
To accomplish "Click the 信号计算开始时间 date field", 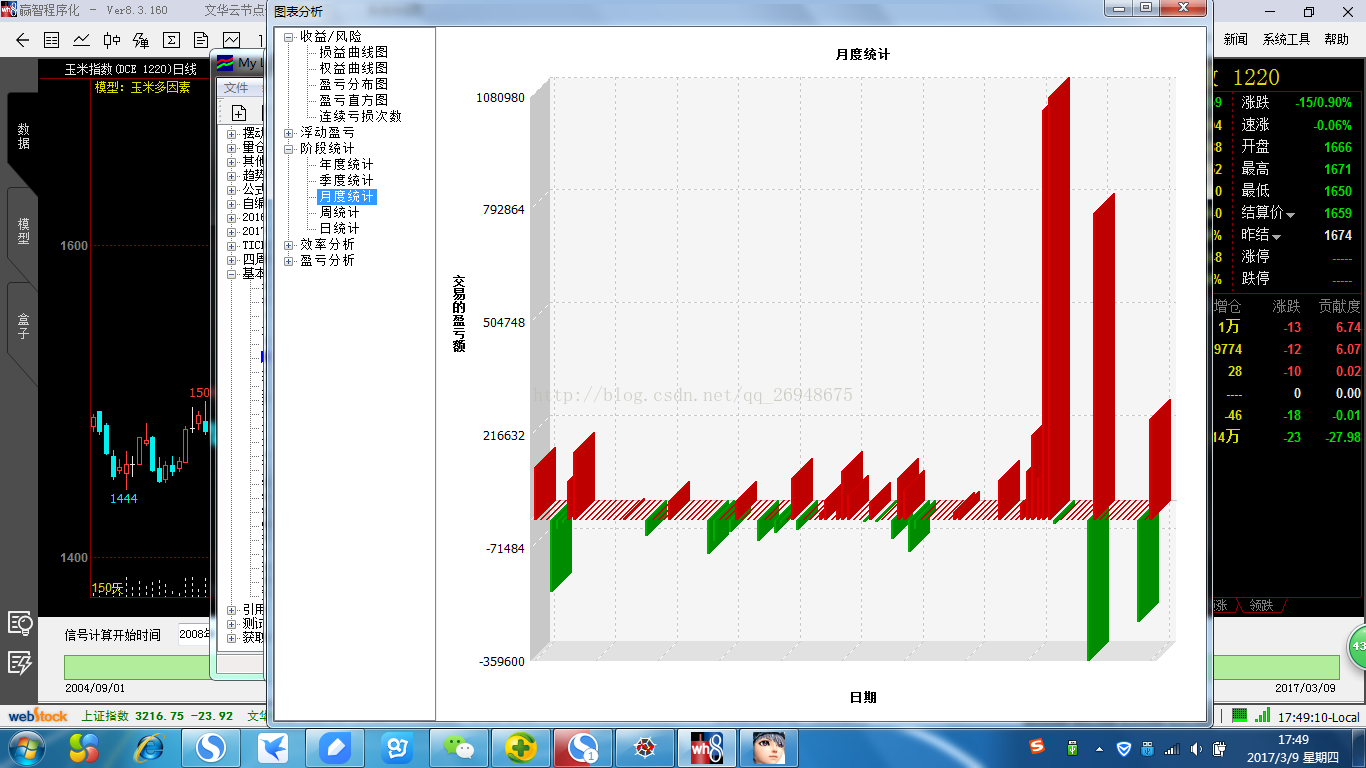I will tap(194, 634).
